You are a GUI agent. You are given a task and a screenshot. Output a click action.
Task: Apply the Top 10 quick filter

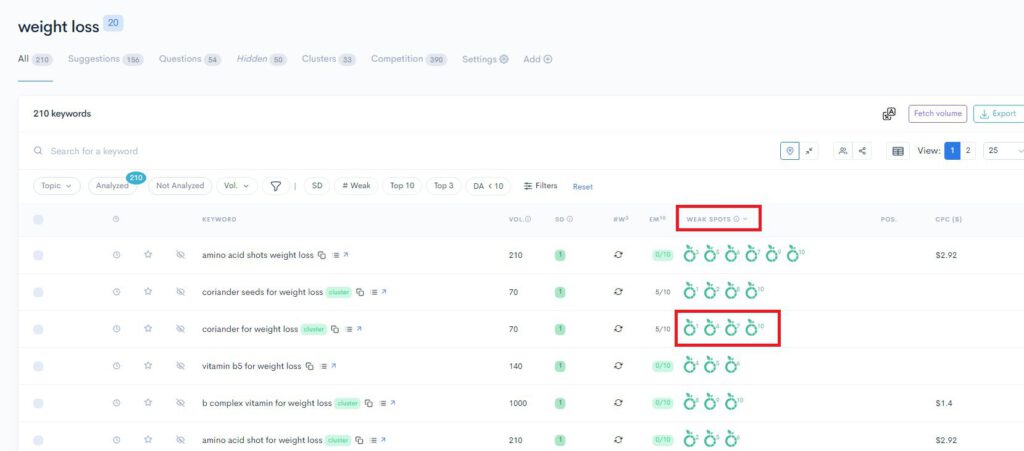[402, 186]
